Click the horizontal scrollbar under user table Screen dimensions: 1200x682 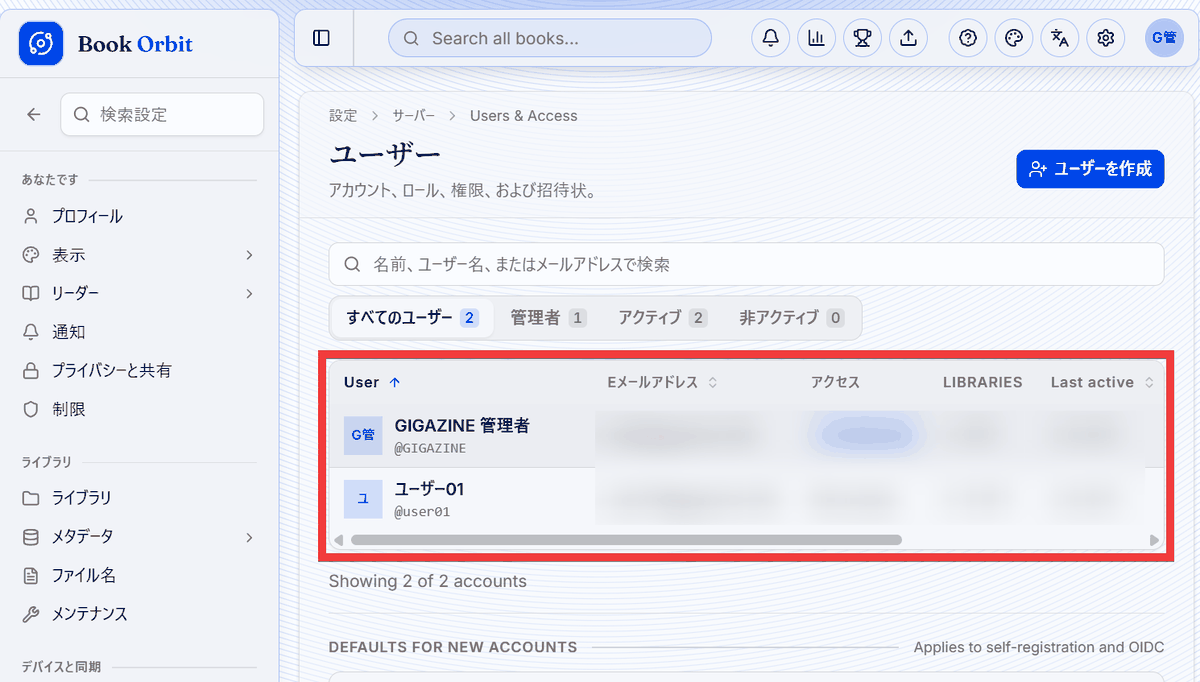(x=626, y=540)
